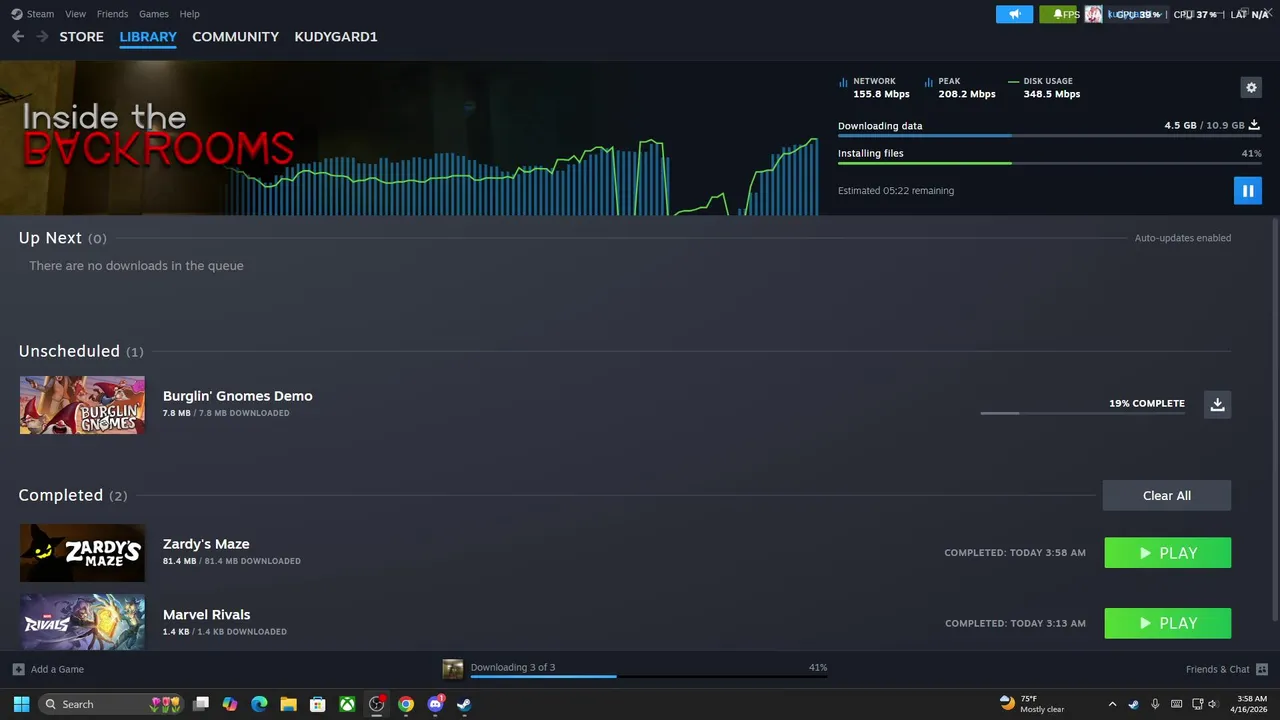Viewport: 1280px width, 720px height.
Task: Show hidden system tray icons
Action: [x=1112, y=704]
